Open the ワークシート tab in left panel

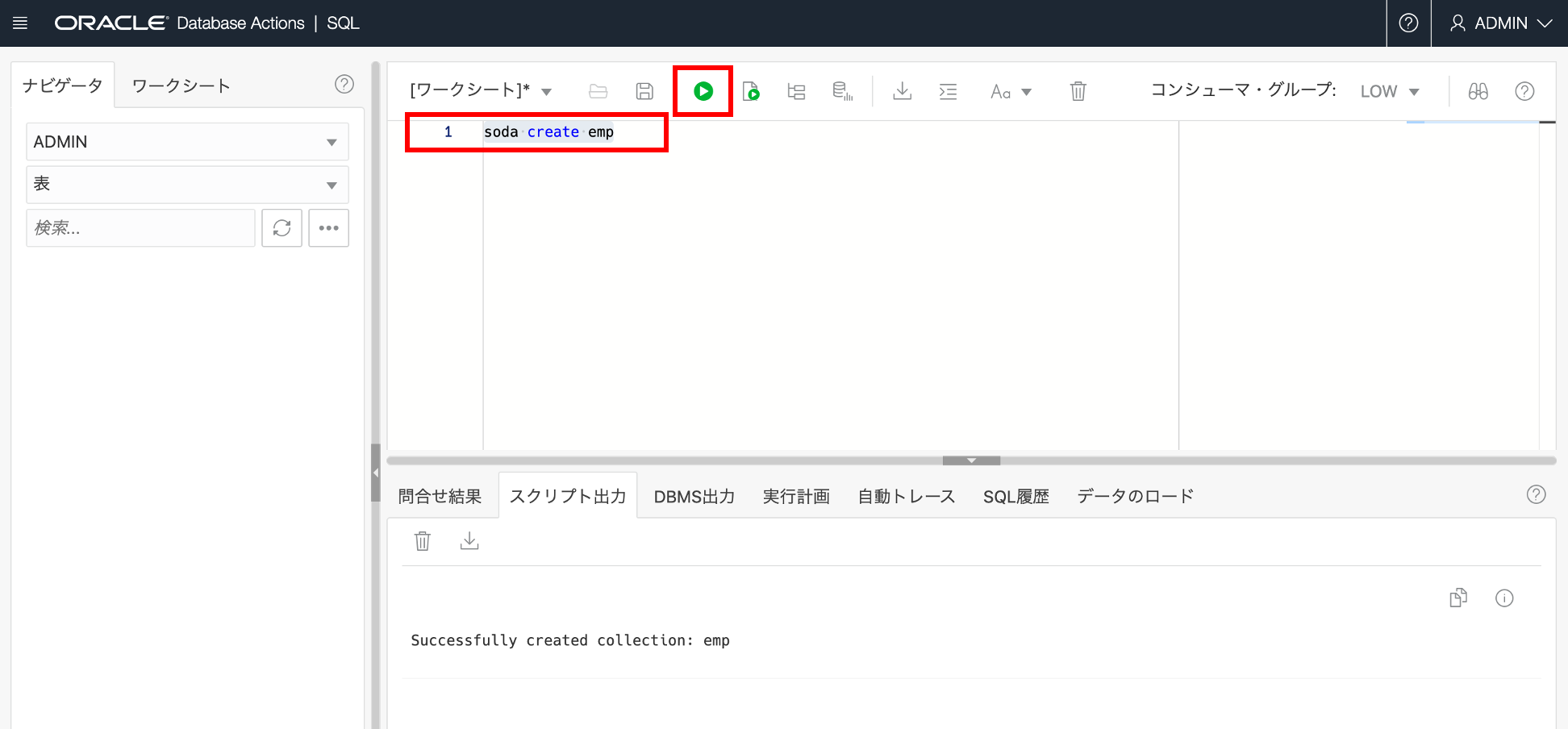(x=181, y=85)
